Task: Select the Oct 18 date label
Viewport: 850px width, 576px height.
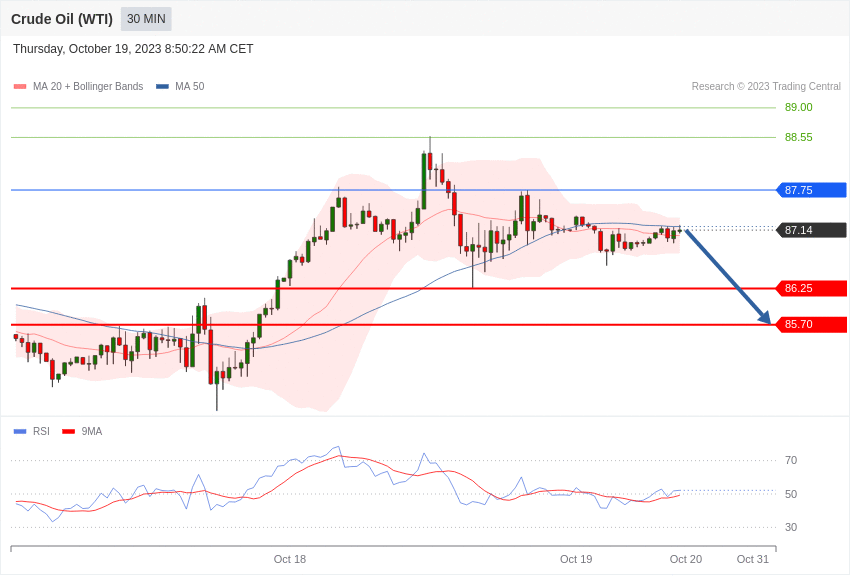Action: [x=290, y=559]
